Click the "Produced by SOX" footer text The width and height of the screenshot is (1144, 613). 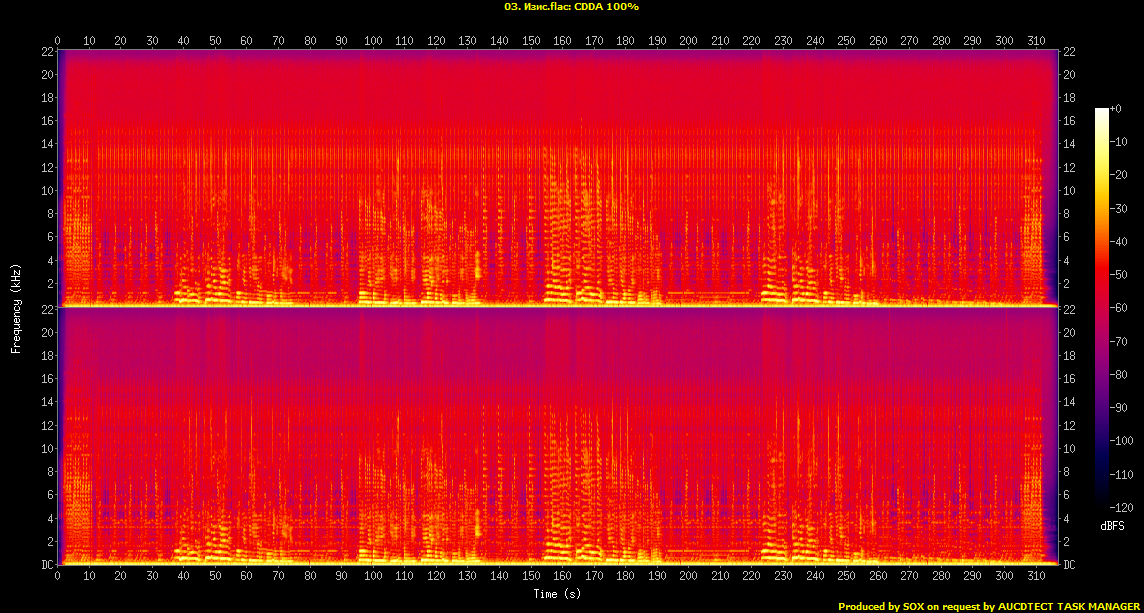[884, 606]
